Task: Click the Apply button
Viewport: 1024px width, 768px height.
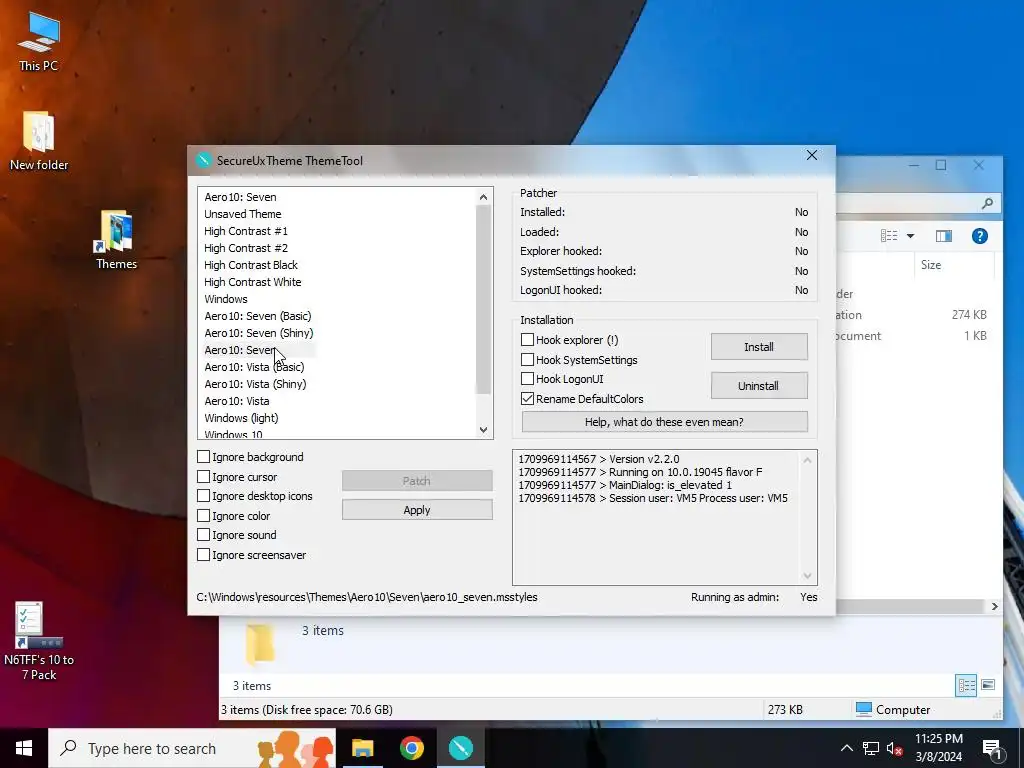Action: click(417, 509)
